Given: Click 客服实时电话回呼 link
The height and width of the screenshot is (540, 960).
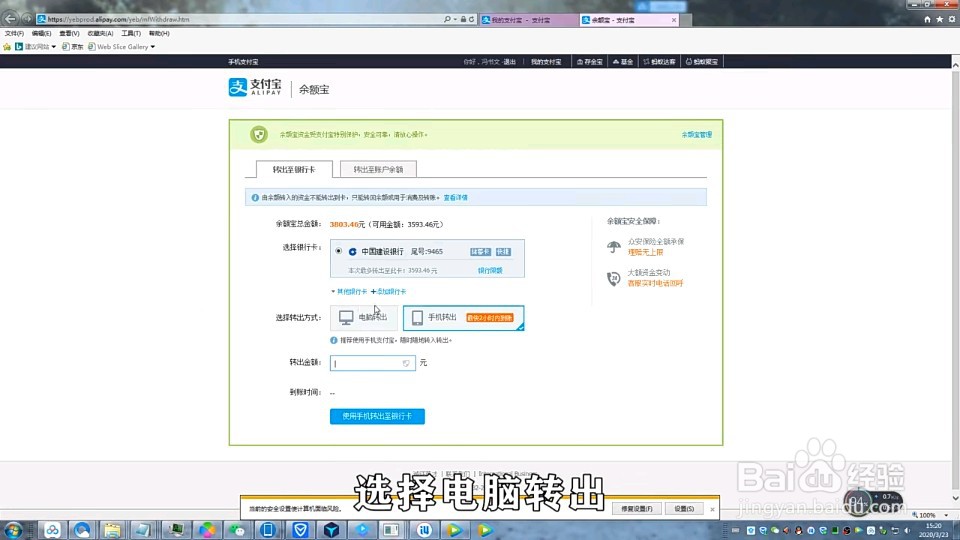Looking at the screenshot, I should click(655, 283).
